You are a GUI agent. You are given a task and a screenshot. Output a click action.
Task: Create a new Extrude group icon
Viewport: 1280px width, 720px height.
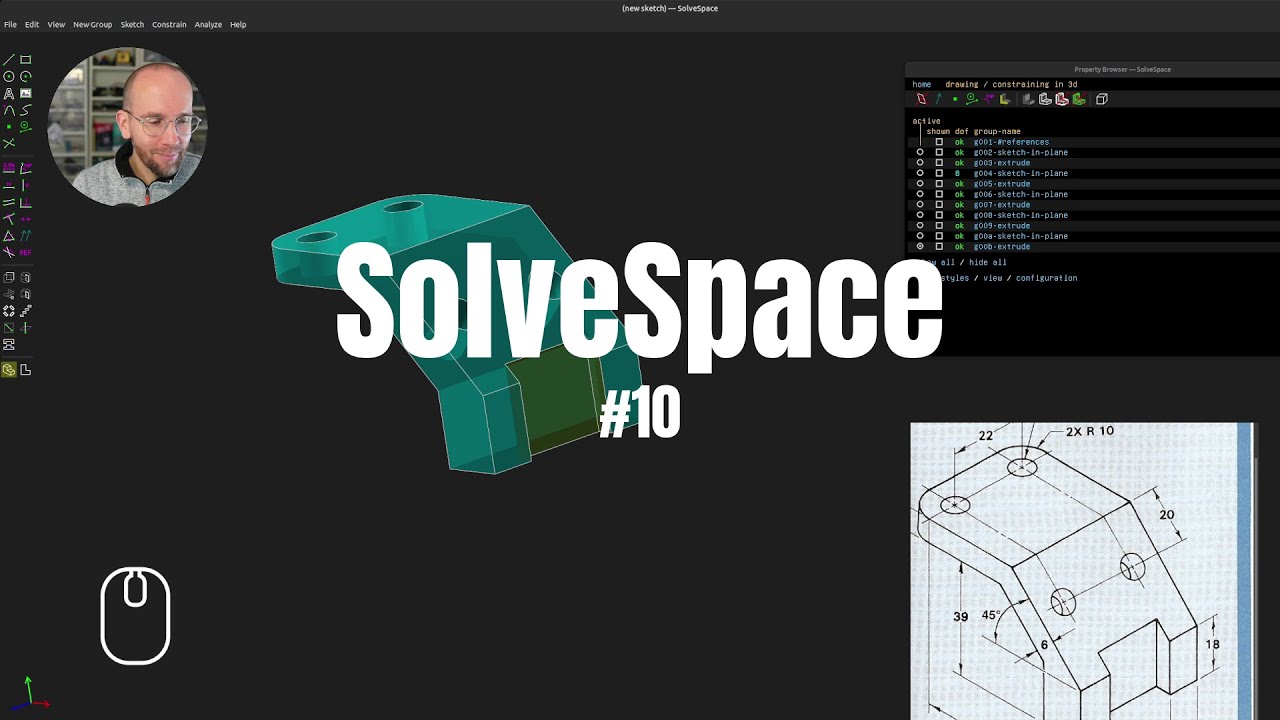click(x=9, y=277)
